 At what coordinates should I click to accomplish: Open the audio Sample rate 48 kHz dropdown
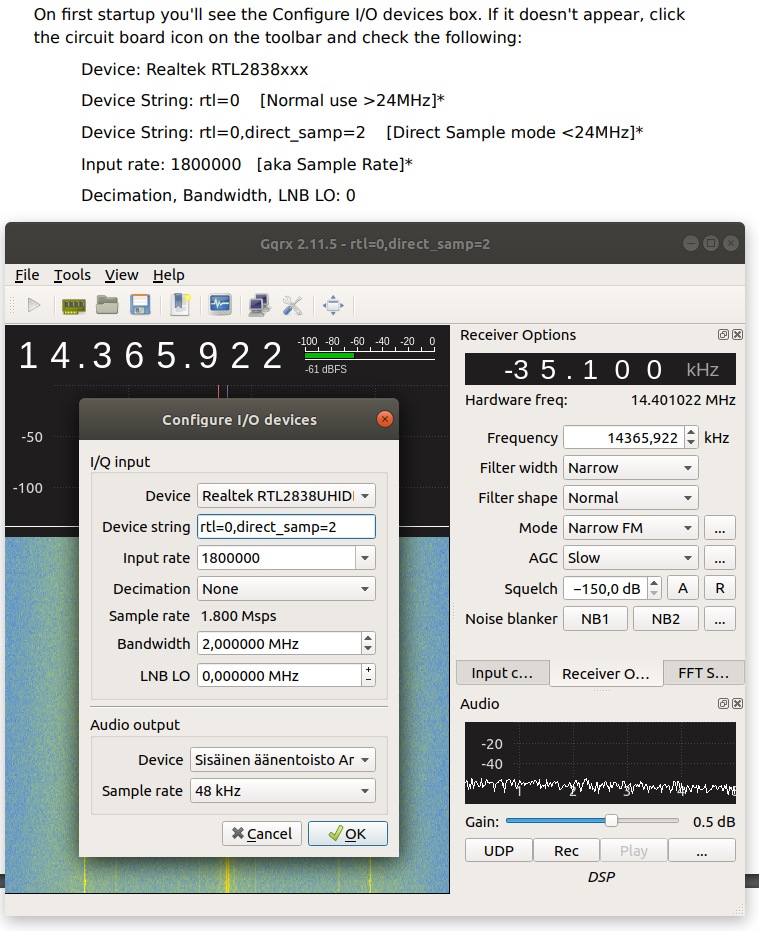[x=283, y=791]
